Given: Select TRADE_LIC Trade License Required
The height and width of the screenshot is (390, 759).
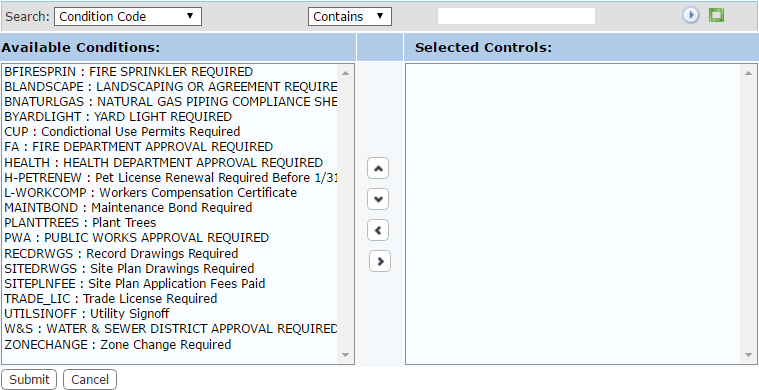Looking at the screenshot, I should coord(170,299).
